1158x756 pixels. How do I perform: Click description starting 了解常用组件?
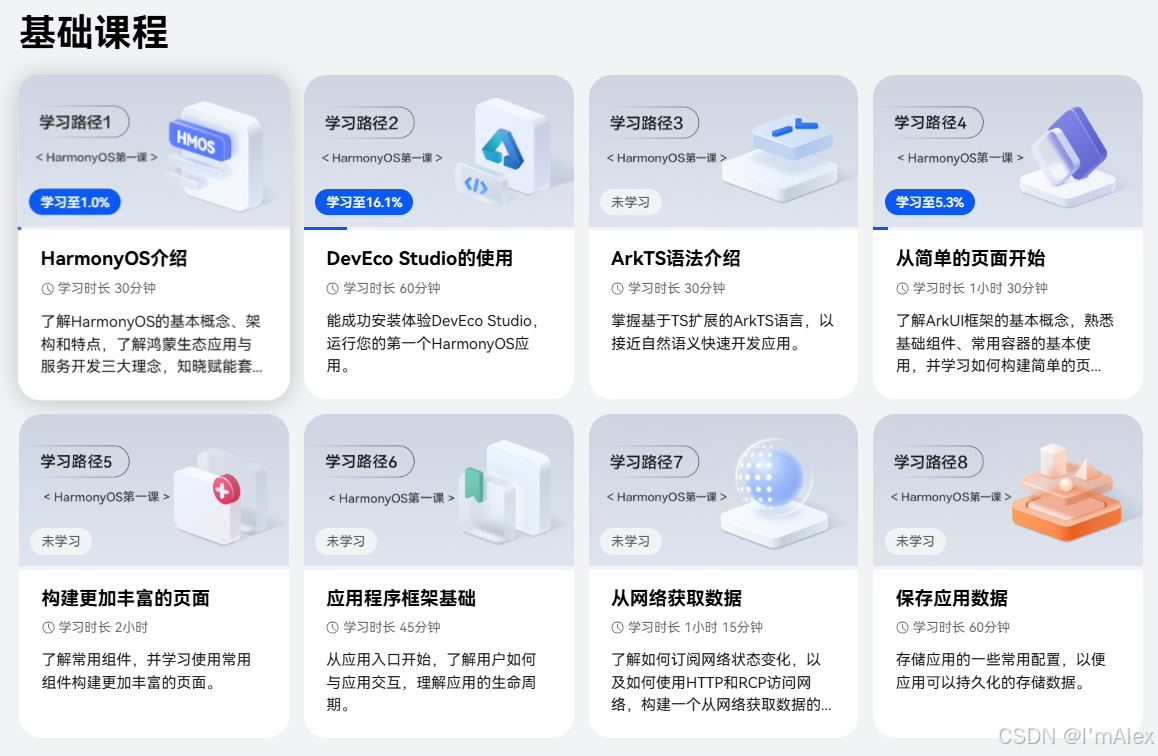[x=146, y=671]
